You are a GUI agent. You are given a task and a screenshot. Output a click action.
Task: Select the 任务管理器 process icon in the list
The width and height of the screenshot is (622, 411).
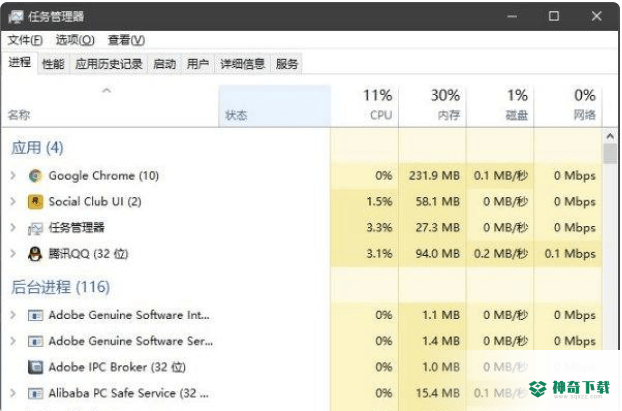(35, 228)
